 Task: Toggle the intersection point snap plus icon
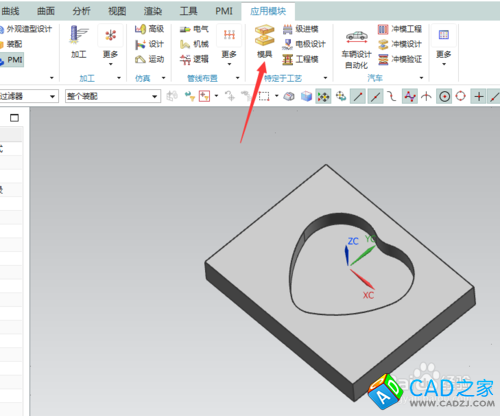click(479, 97)
